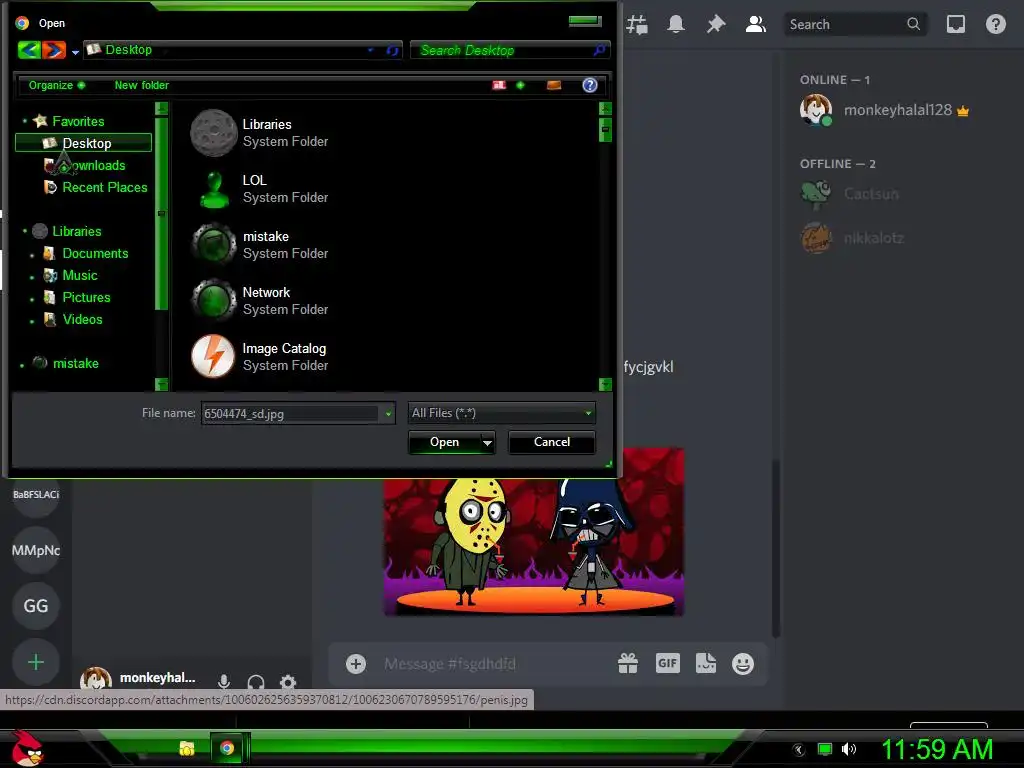1024x768 pixels.
Task: Select Recent Places in navigation pane
Action: pos(96,187)
